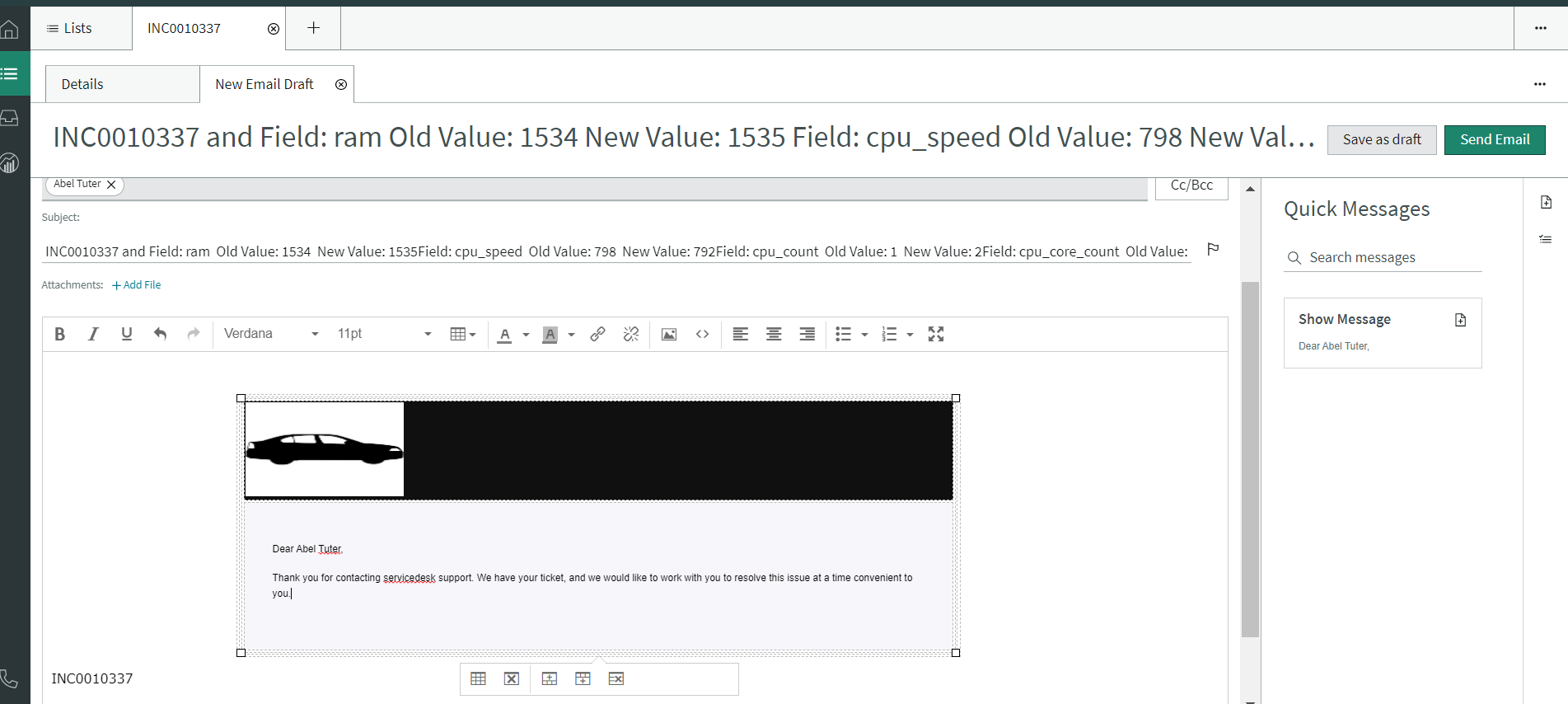Center align the text
This screenshot has width=1568, height=704.
(x=774, y=334)
